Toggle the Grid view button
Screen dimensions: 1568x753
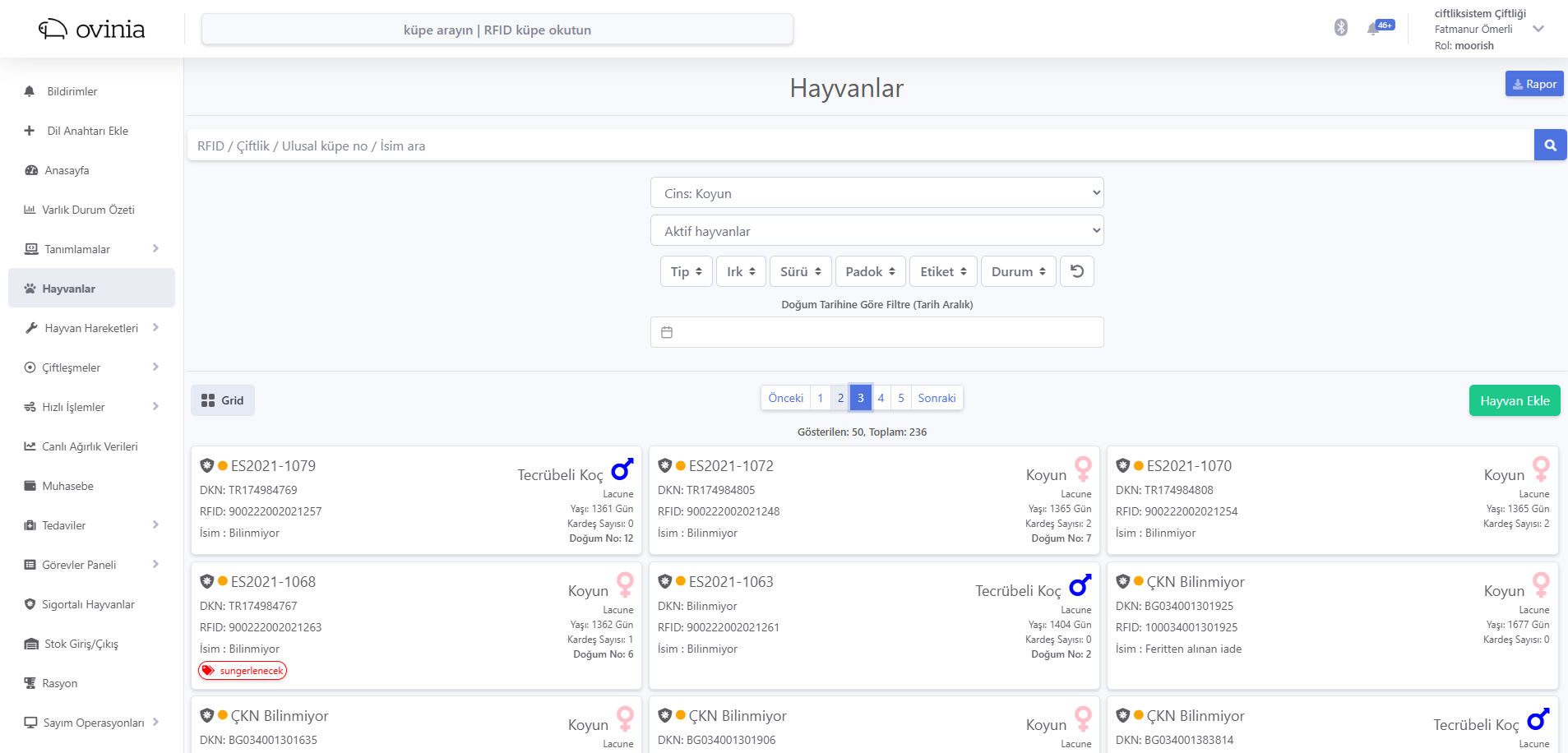(x=223, y=400)
